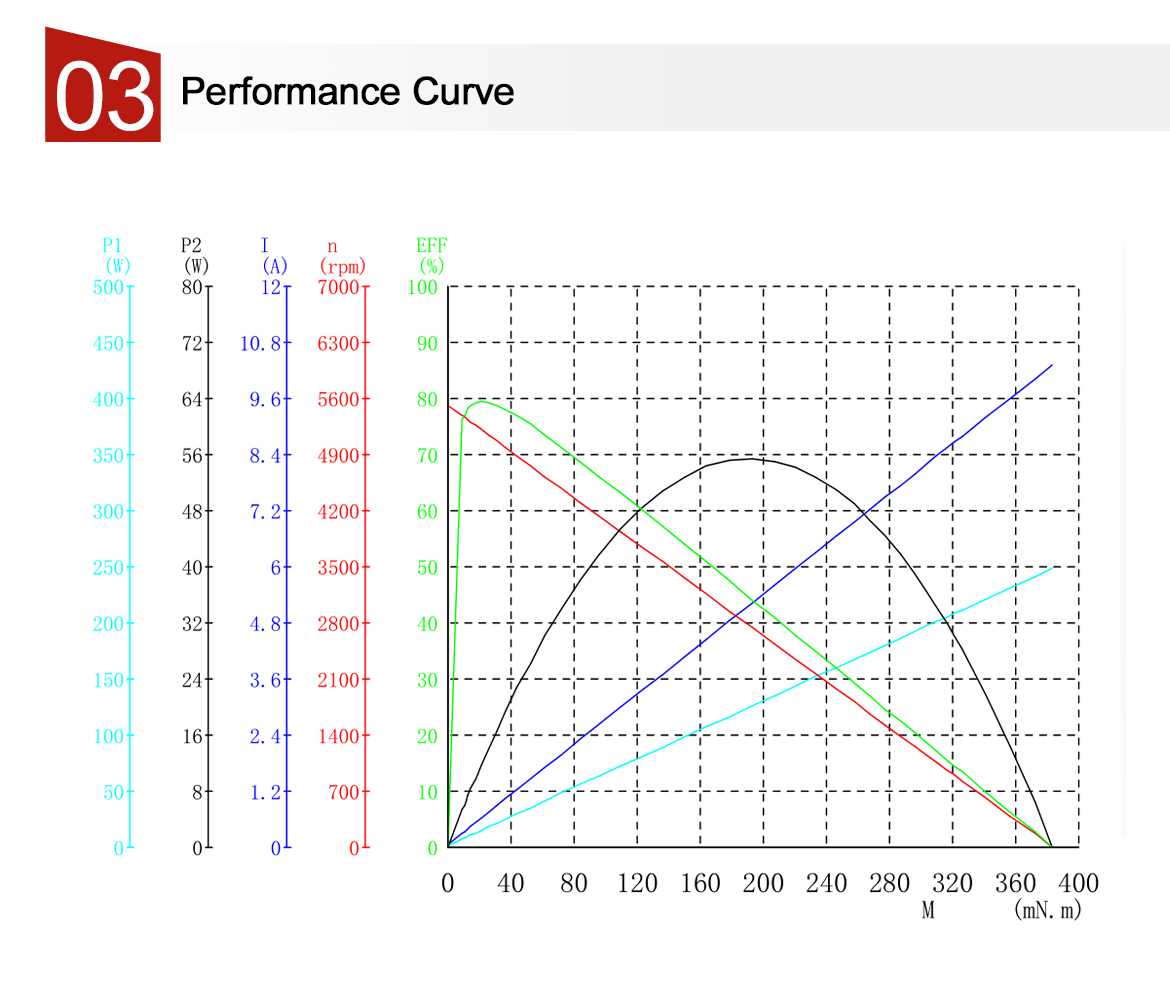Click the 200 label on the torque axis
Screen dimensions: 1170x1007
click(x=763, y=884)
